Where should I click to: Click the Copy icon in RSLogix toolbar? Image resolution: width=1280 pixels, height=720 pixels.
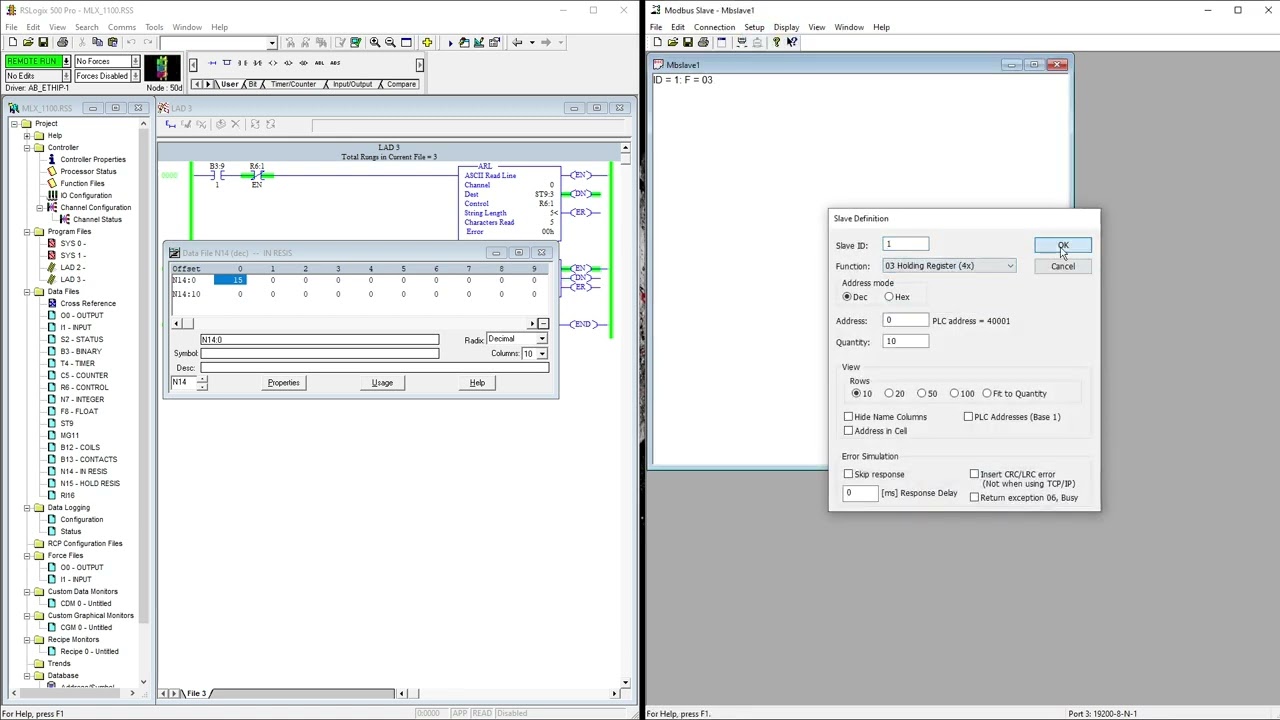coord(97,42)
